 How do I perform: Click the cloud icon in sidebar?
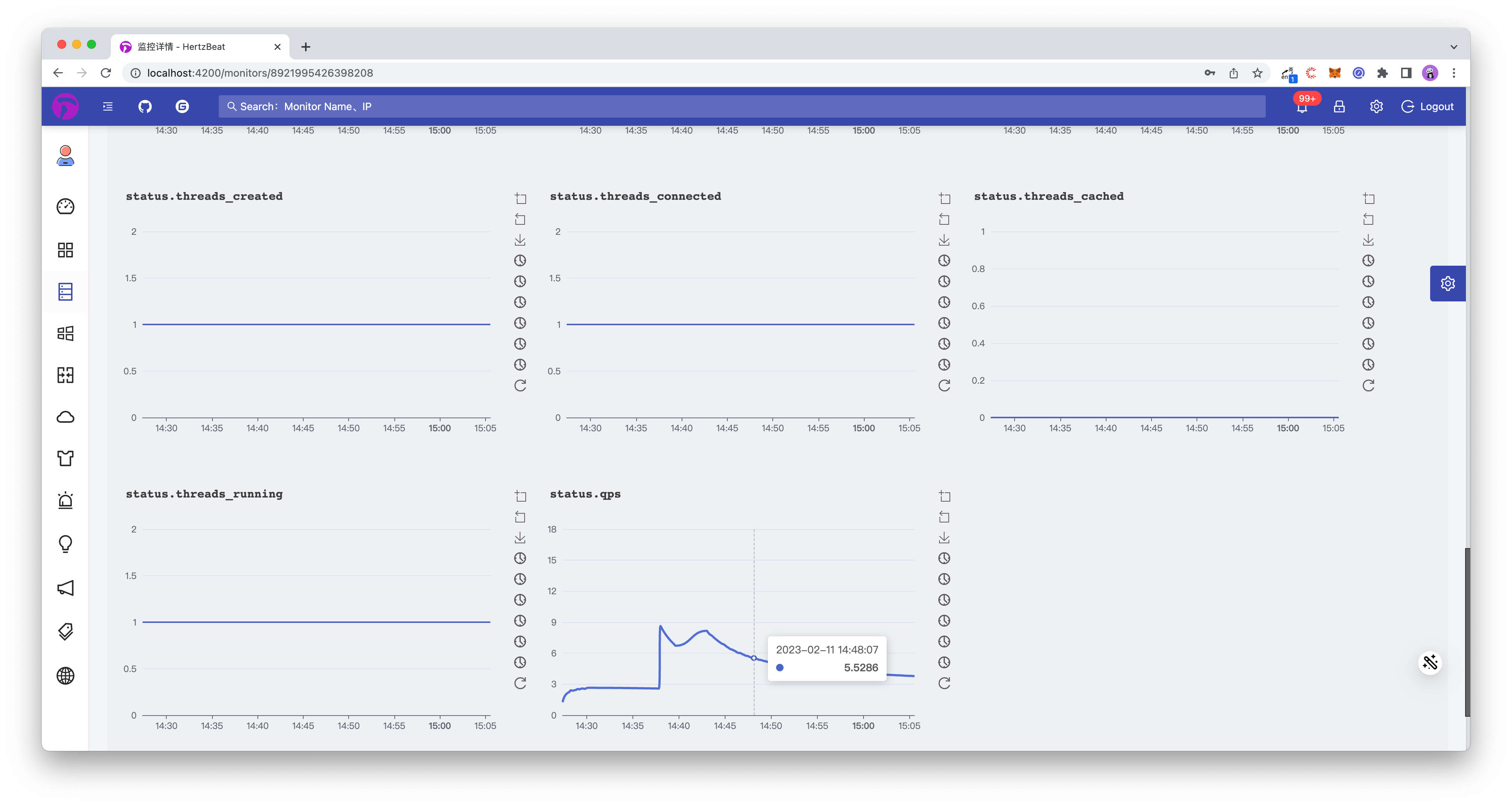65,417
